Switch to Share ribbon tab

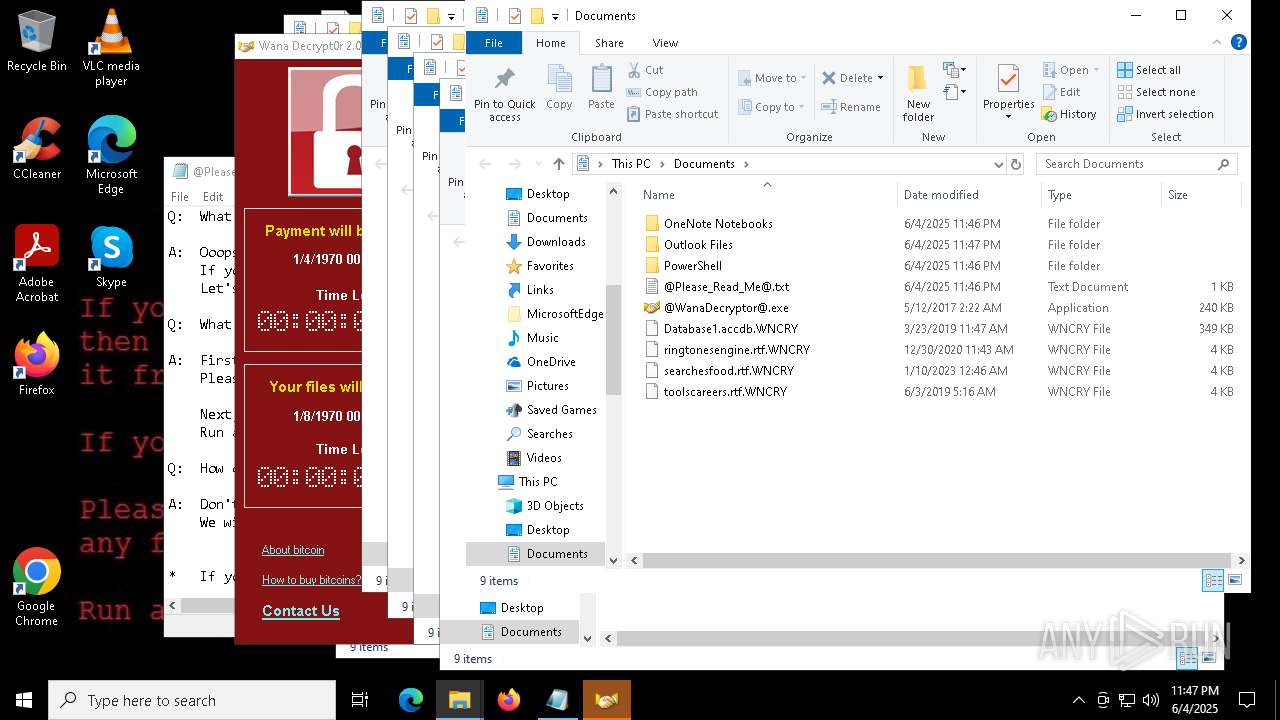pyautogui.click(x=609, y=43)
